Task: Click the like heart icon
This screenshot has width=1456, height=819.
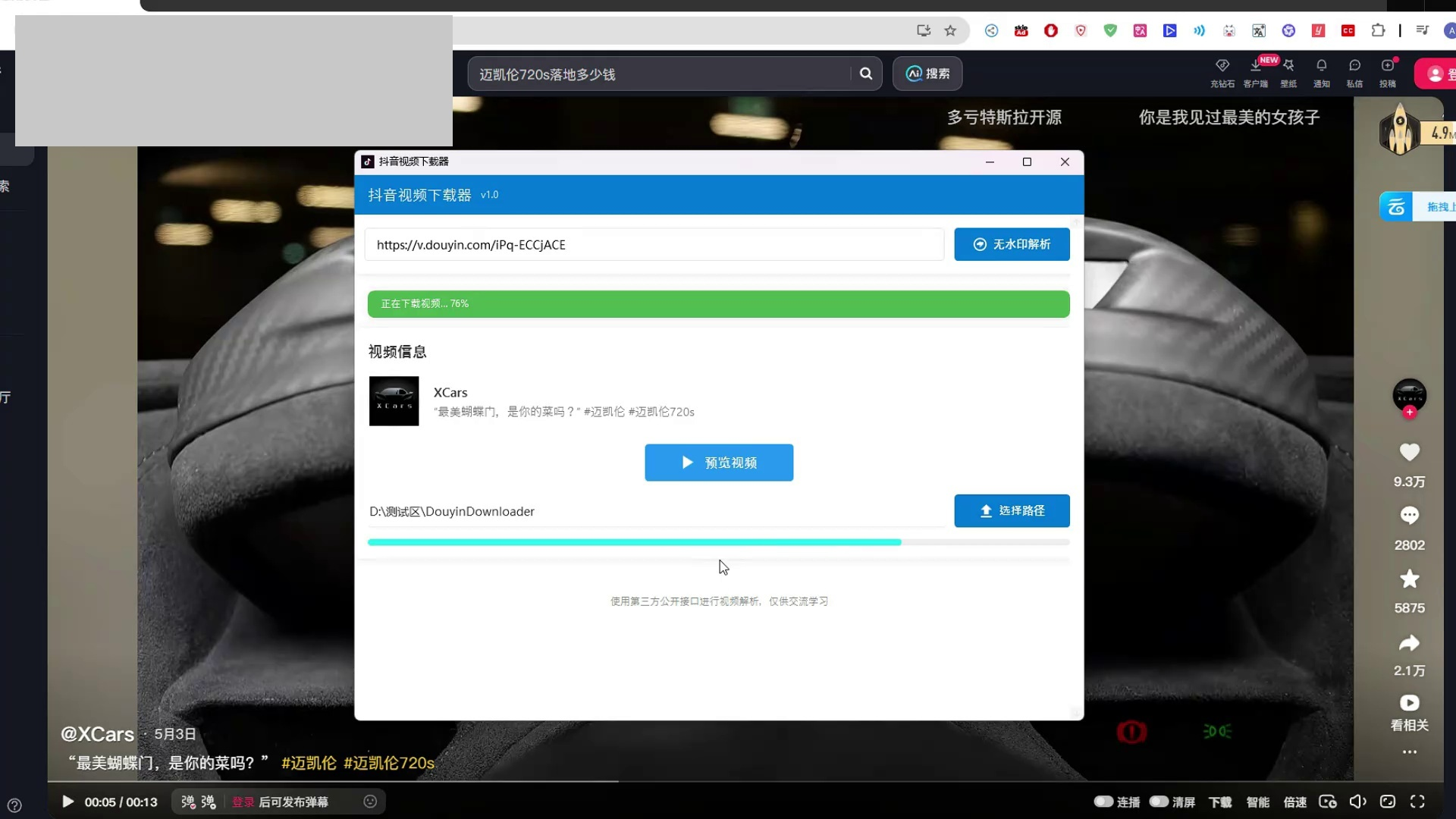Action: [x=1409, y=453]
